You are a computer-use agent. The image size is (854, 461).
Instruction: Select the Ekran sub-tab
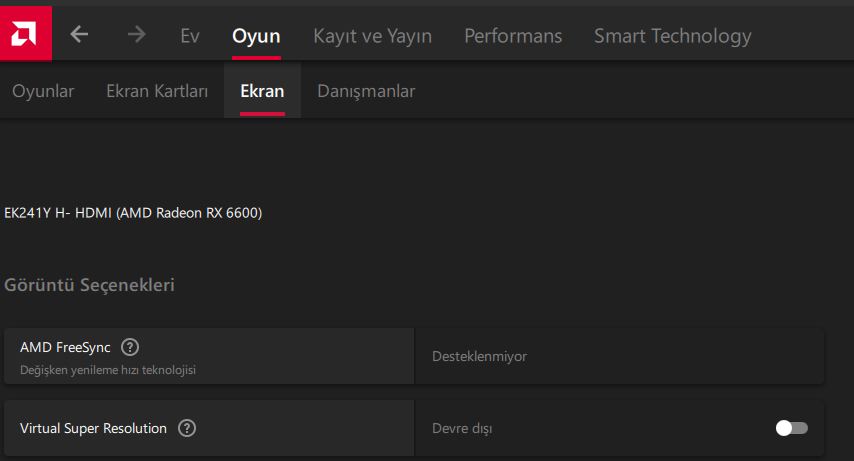click(262, 91)
